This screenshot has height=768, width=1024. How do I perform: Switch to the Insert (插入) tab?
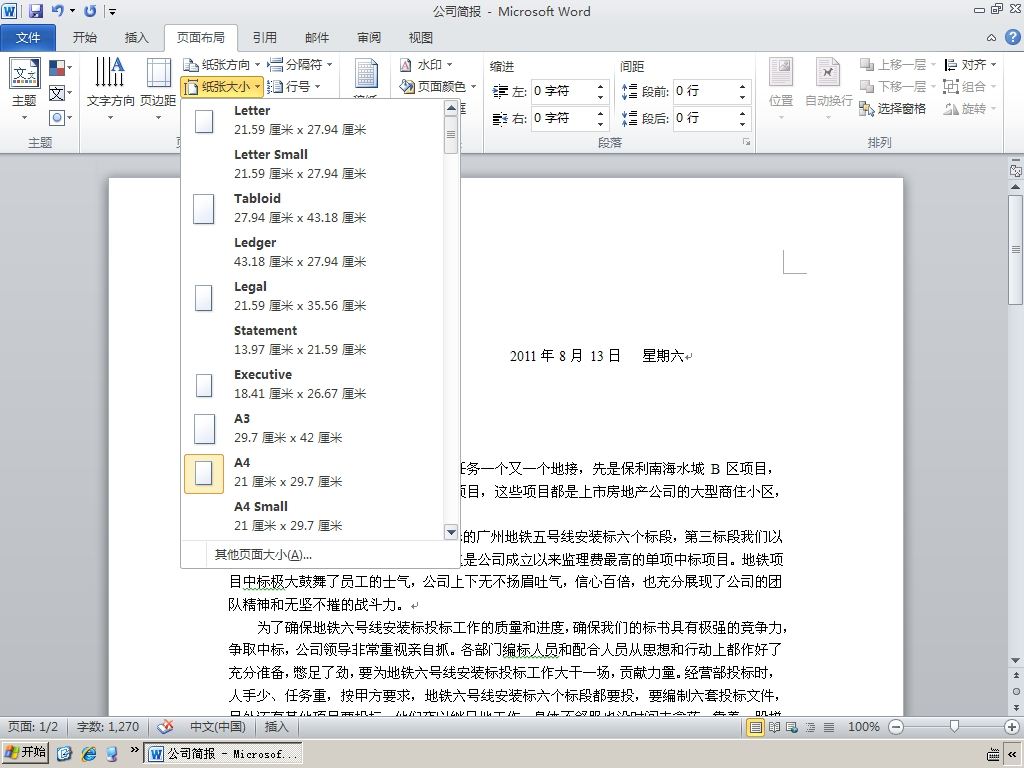pos(136,38)
